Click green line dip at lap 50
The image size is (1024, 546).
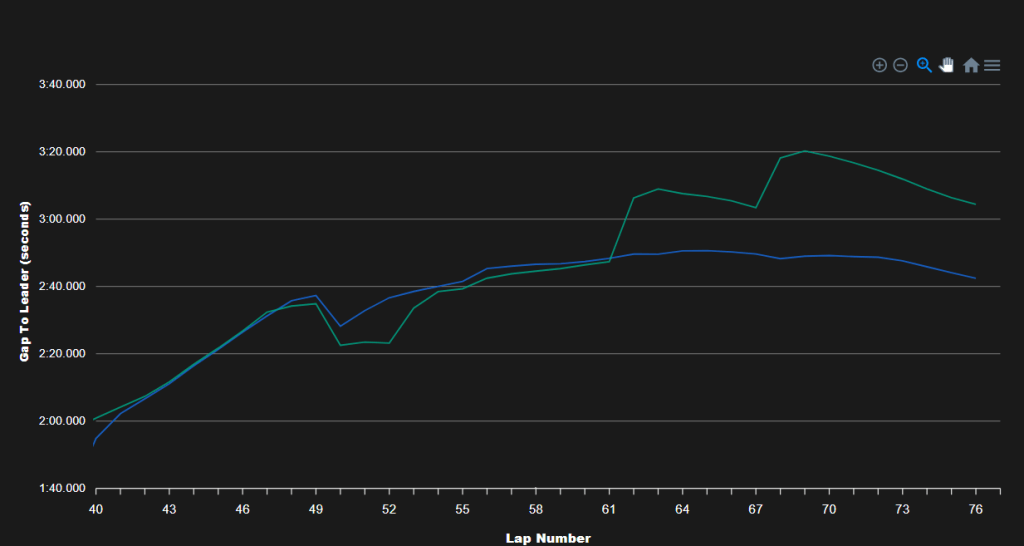click(340, 345)
